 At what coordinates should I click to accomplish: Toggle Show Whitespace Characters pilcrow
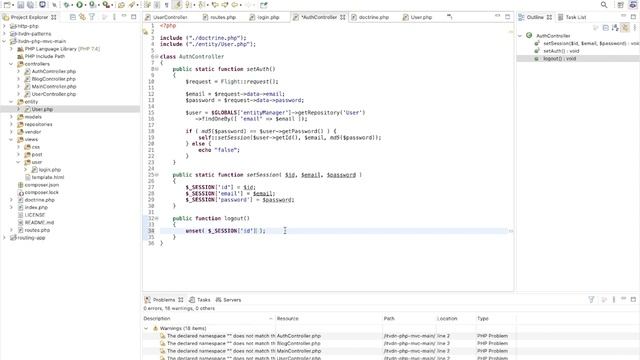click(167, 5)
